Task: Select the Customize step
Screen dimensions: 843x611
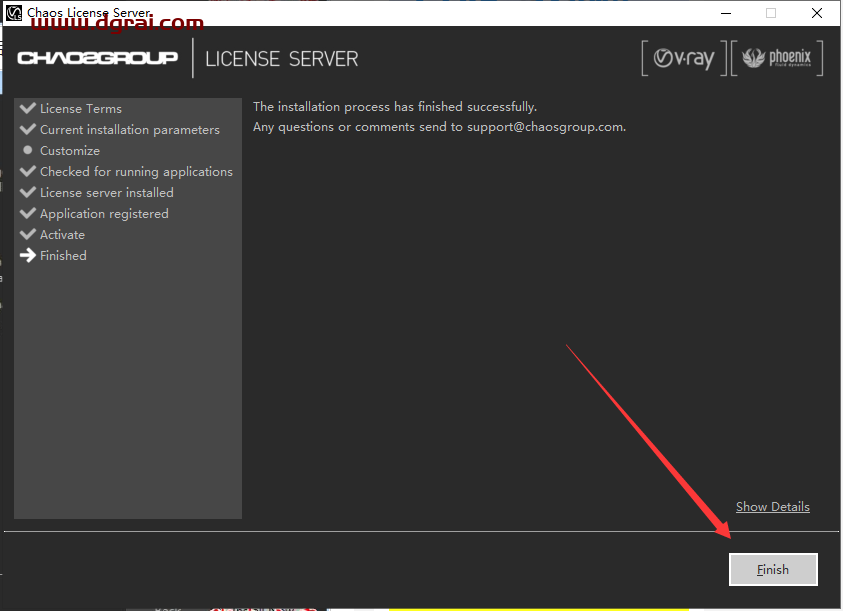Action: (70, 151)
